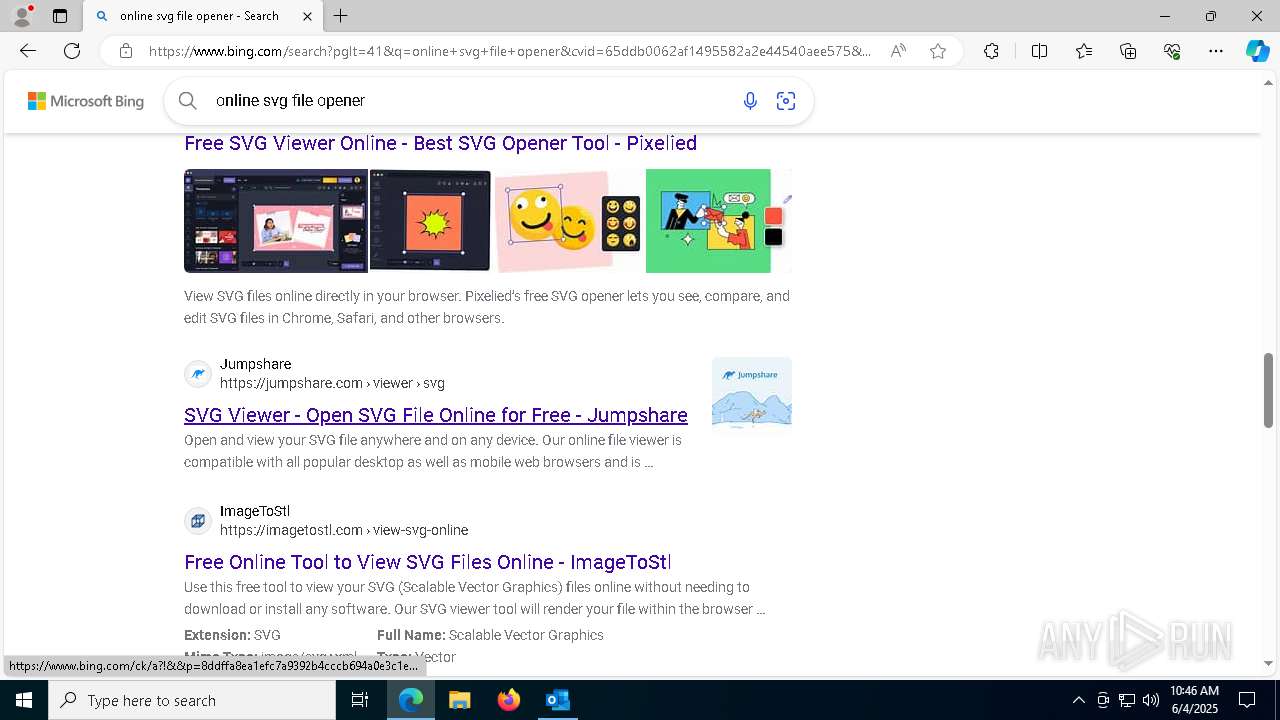Open the Favorites list icon
This screenshot has height=720, width=1280.
1084,51
